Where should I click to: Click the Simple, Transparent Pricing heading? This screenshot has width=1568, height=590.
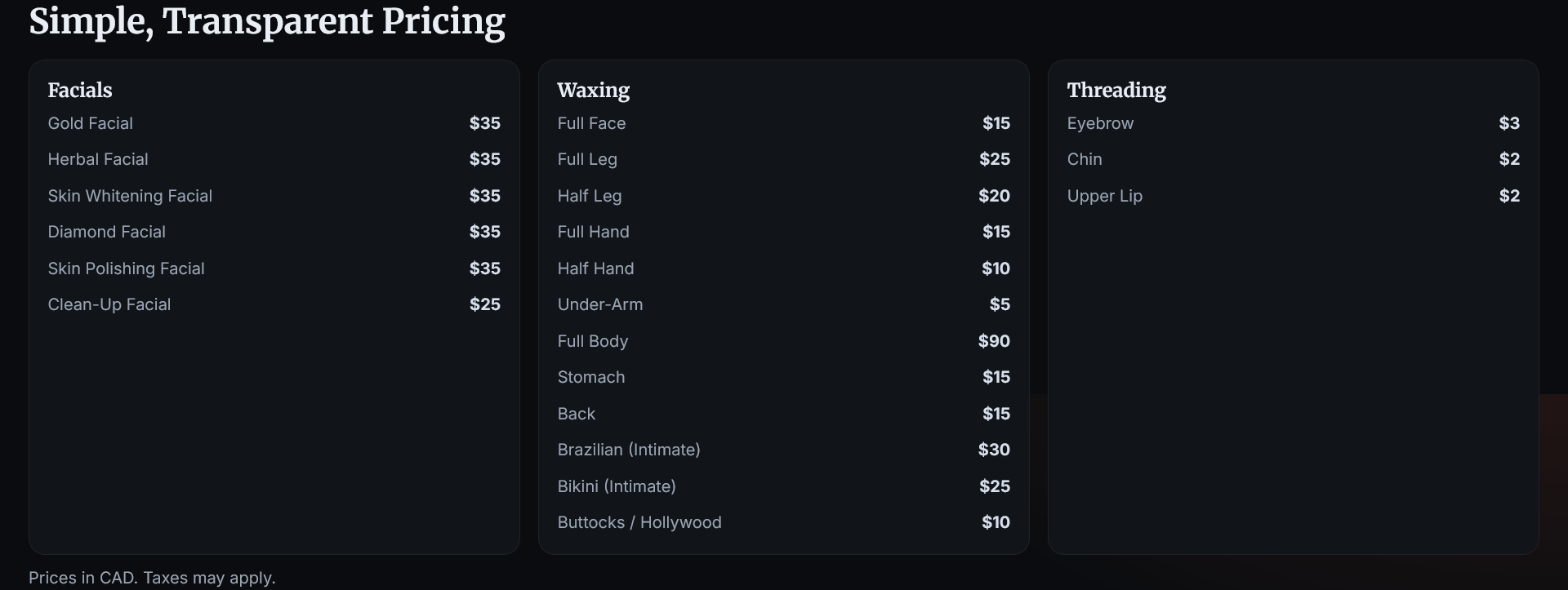click(x=267, y=21)
